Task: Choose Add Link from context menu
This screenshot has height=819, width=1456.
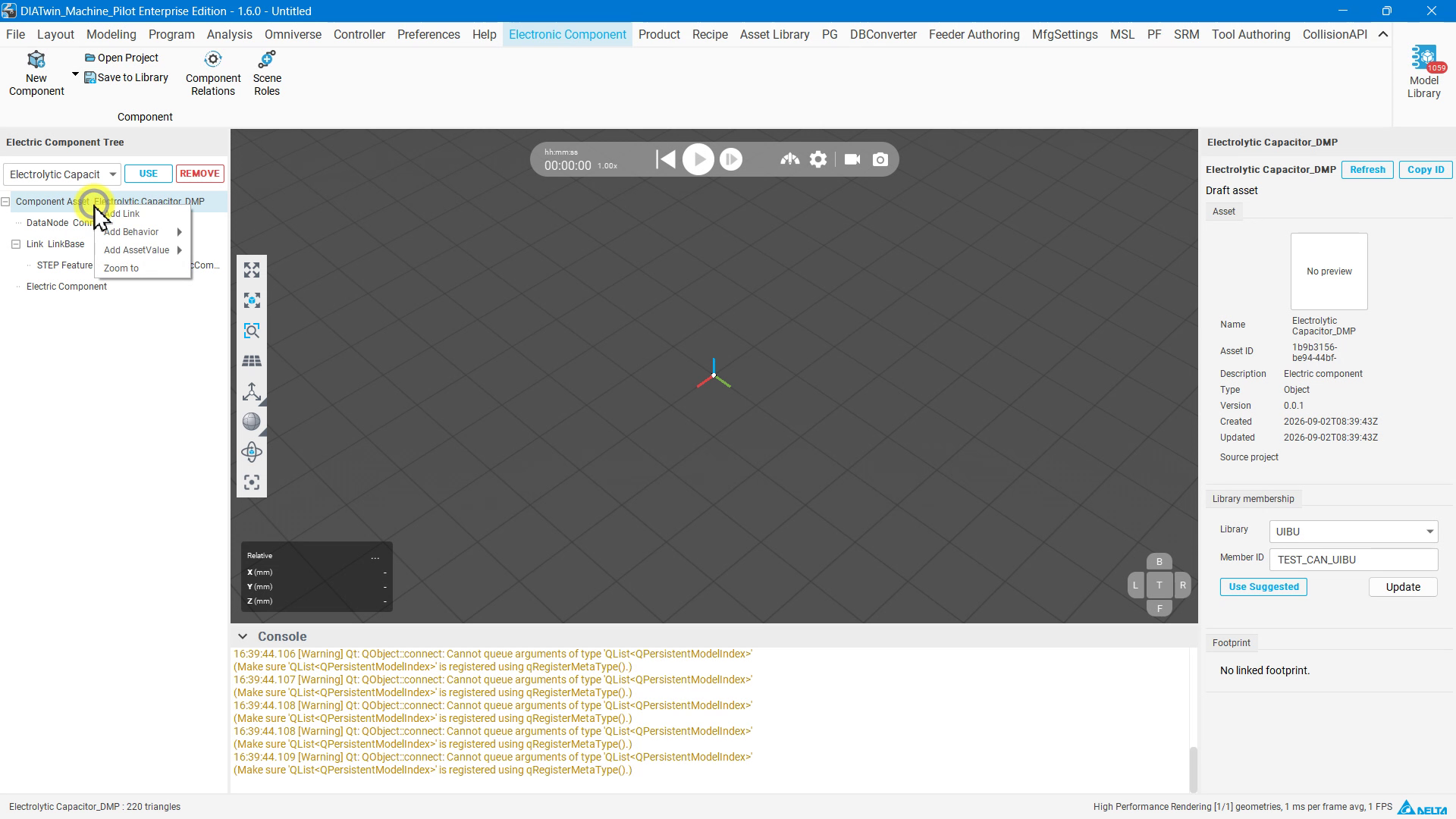Action: tap(143, 214)
